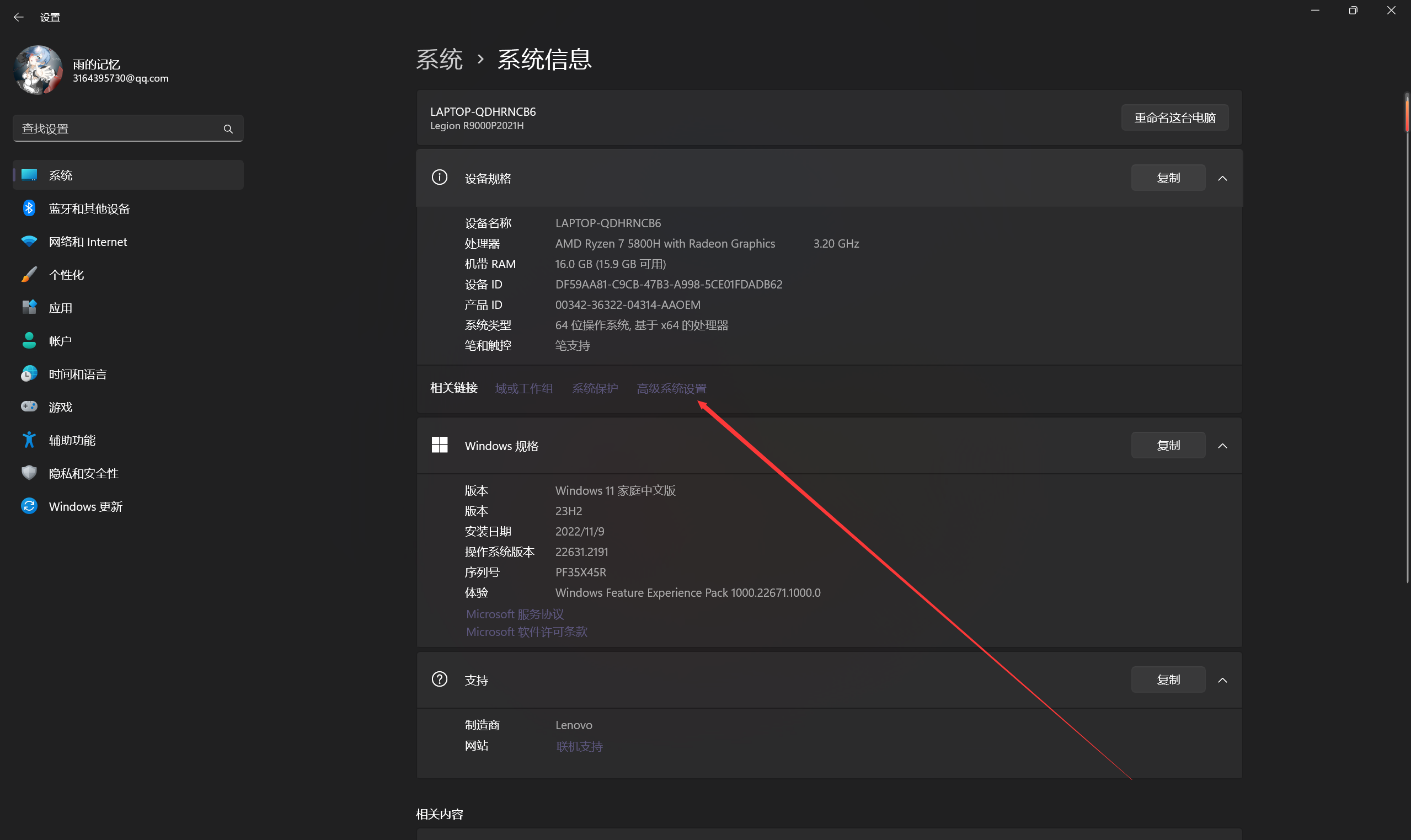Collapse the 支持 section chevron
1411x840 pixels.
pyautogui.click(x=1222, y=680)
